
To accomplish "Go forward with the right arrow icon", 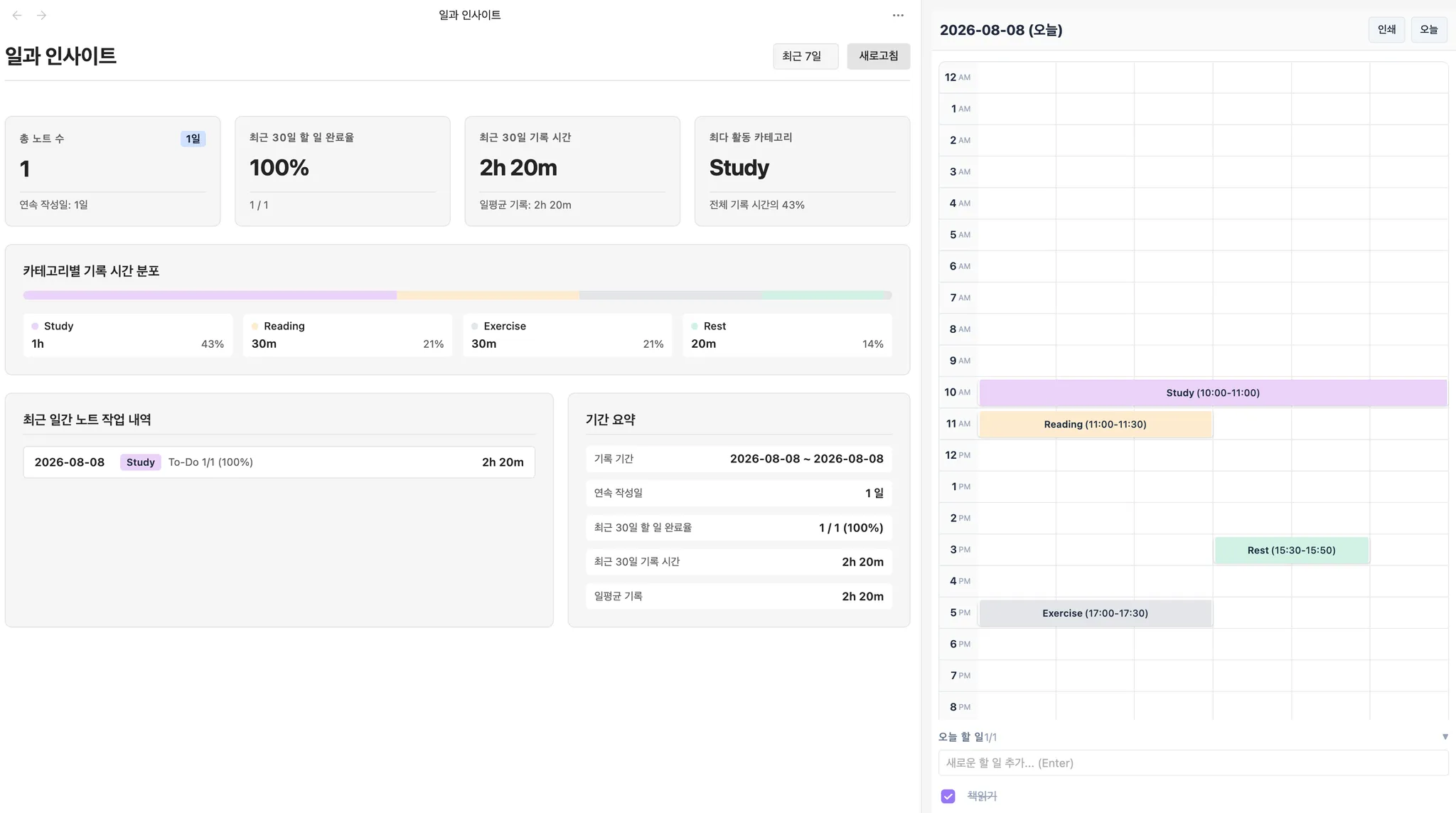I will pos(42,15).
